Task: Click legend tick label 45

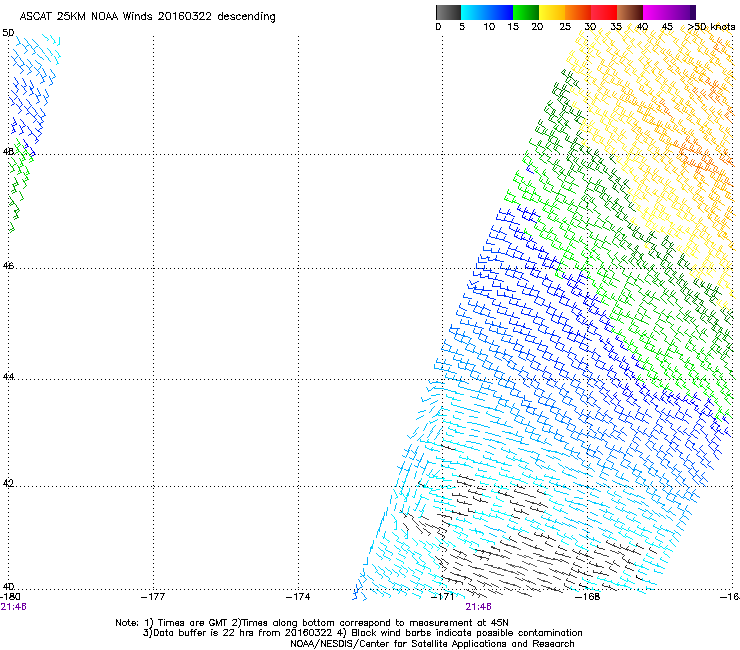Action: pyautogui.click(x=667, y=27)
